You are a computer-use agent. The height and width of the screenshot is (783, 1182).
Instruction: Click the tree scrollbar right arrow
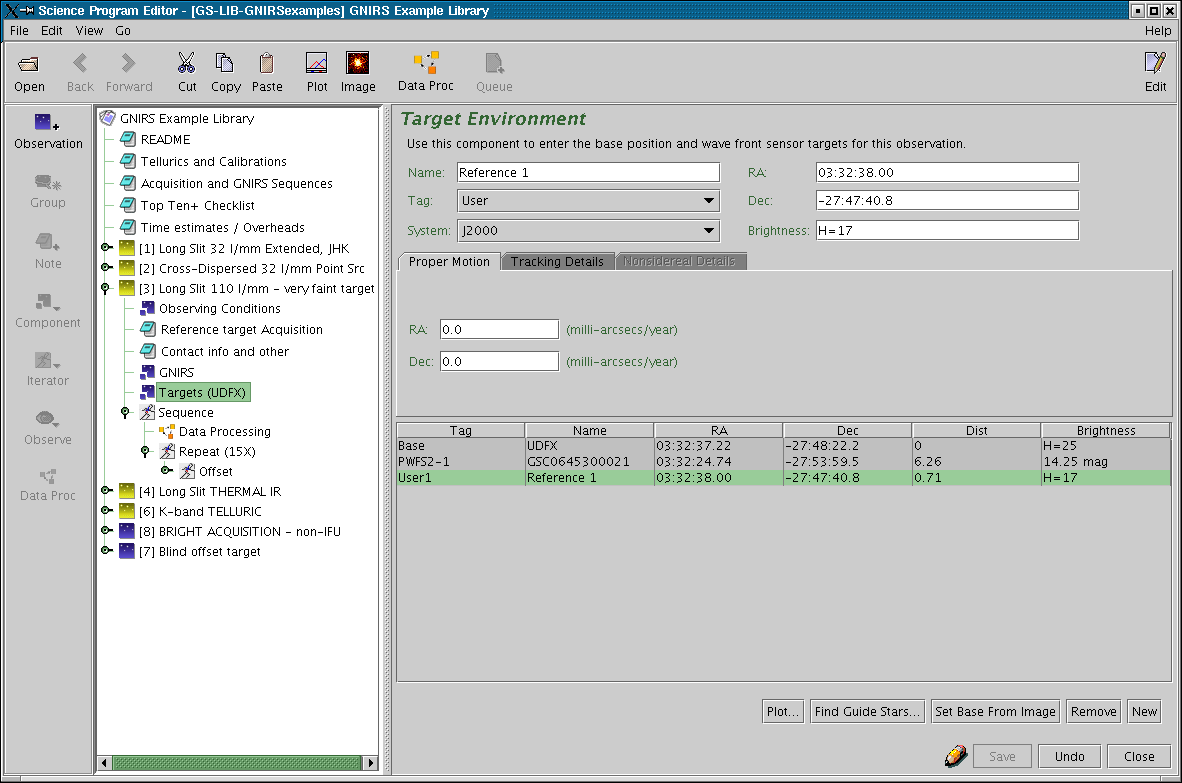[370, 763]
